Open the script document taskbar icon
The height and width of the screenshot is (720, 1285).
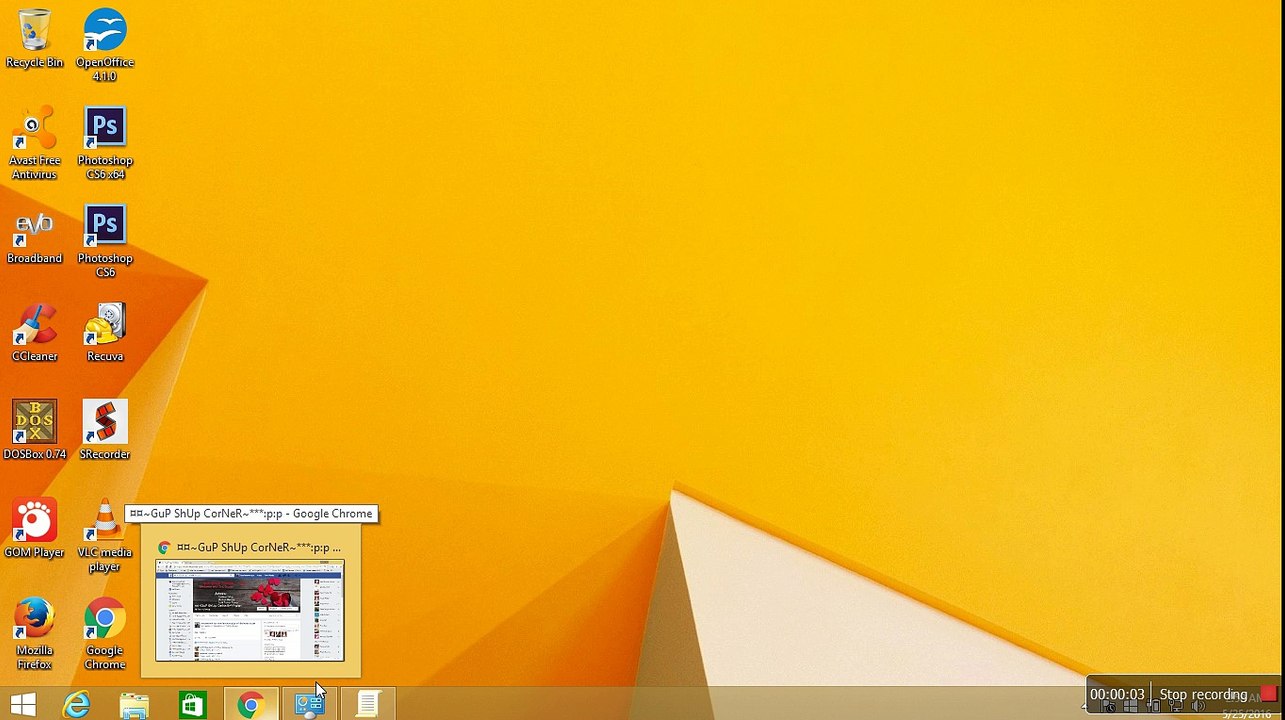tap(367, 705)
